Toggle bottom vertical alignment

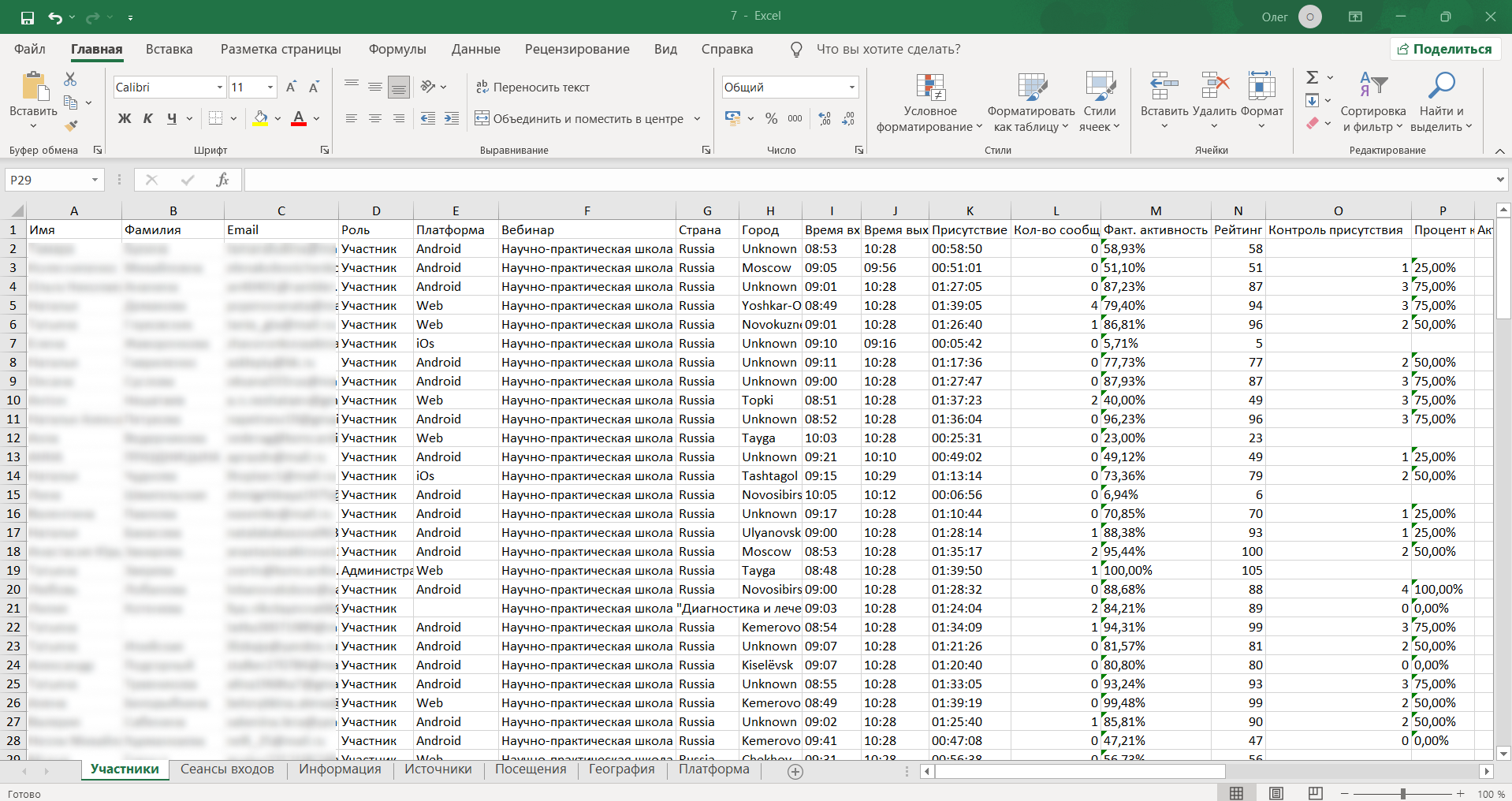pos(399,87)
